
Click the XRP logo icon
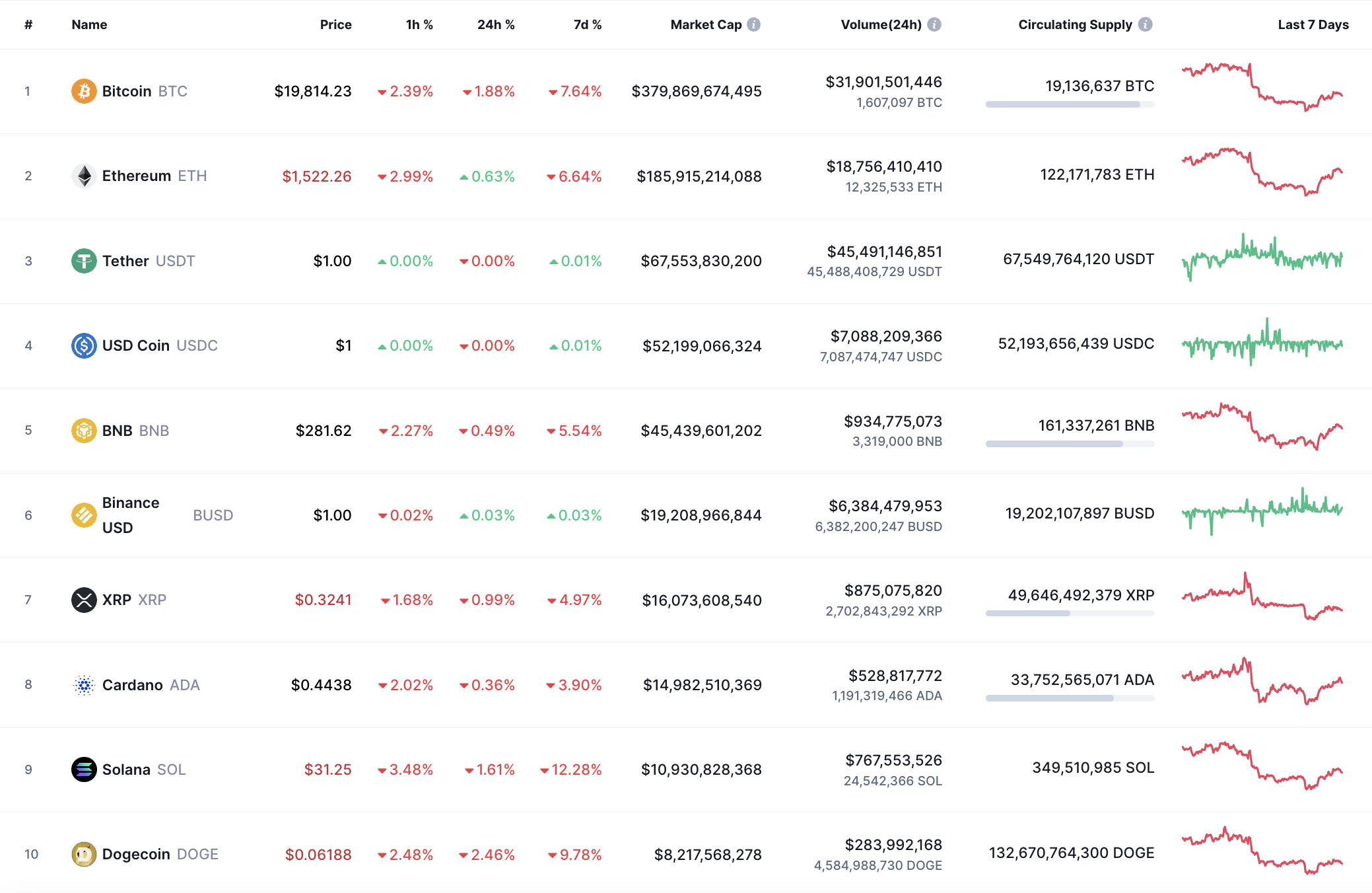(x=84, y=600)
